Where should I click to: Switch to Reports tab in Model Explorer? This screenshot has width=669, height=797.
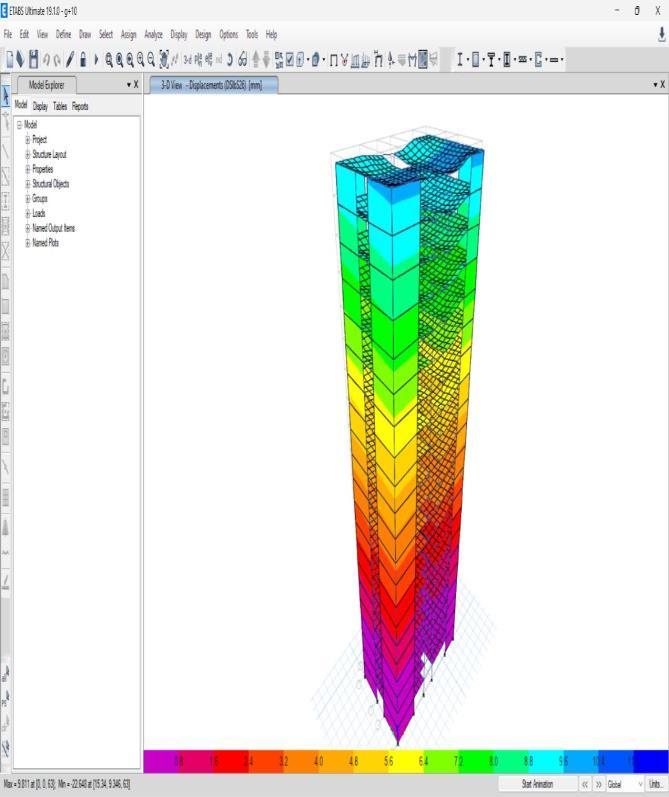tap(80, 106)
